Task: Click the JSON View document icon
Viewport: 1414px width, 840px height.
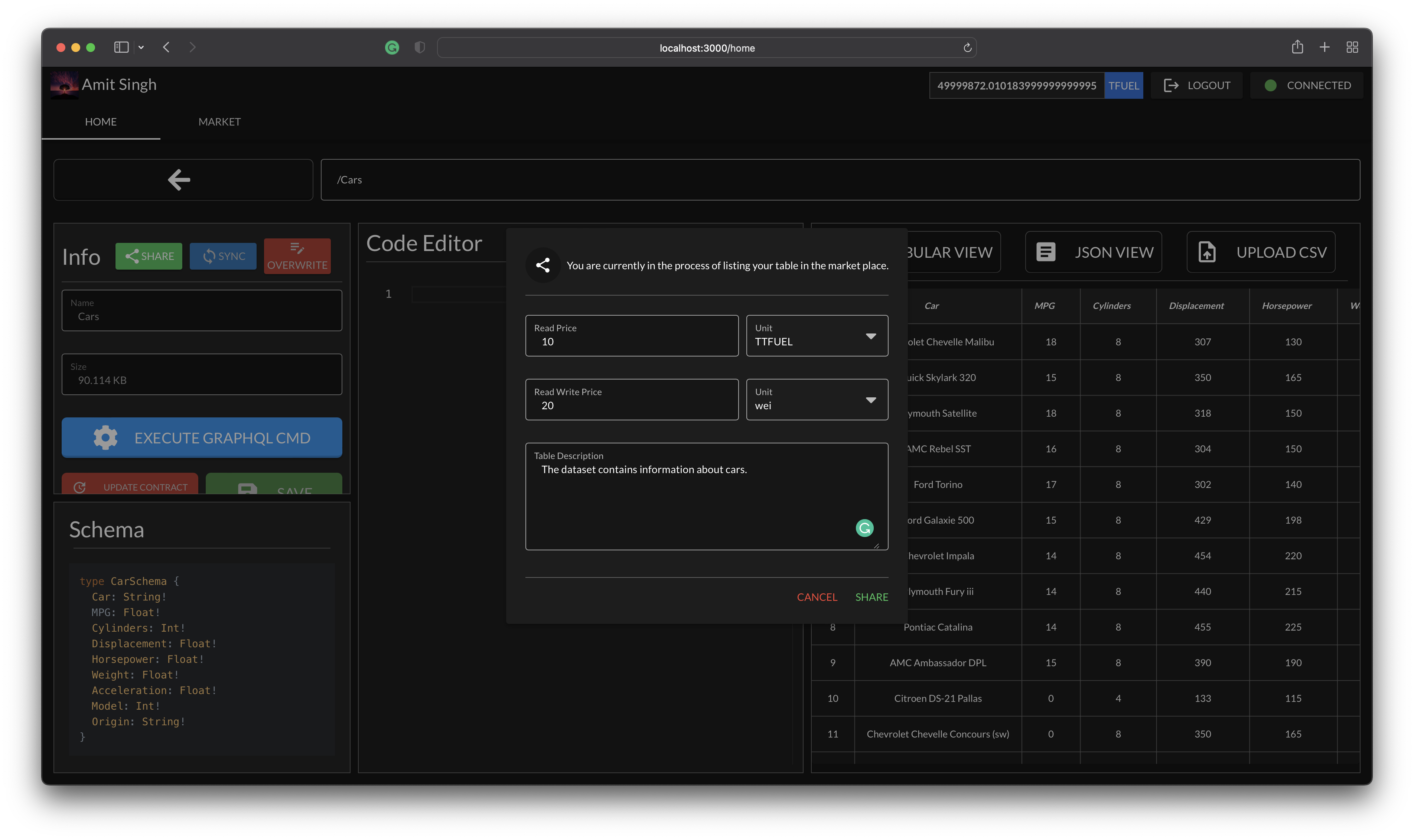Action: tap(1045, 252)
